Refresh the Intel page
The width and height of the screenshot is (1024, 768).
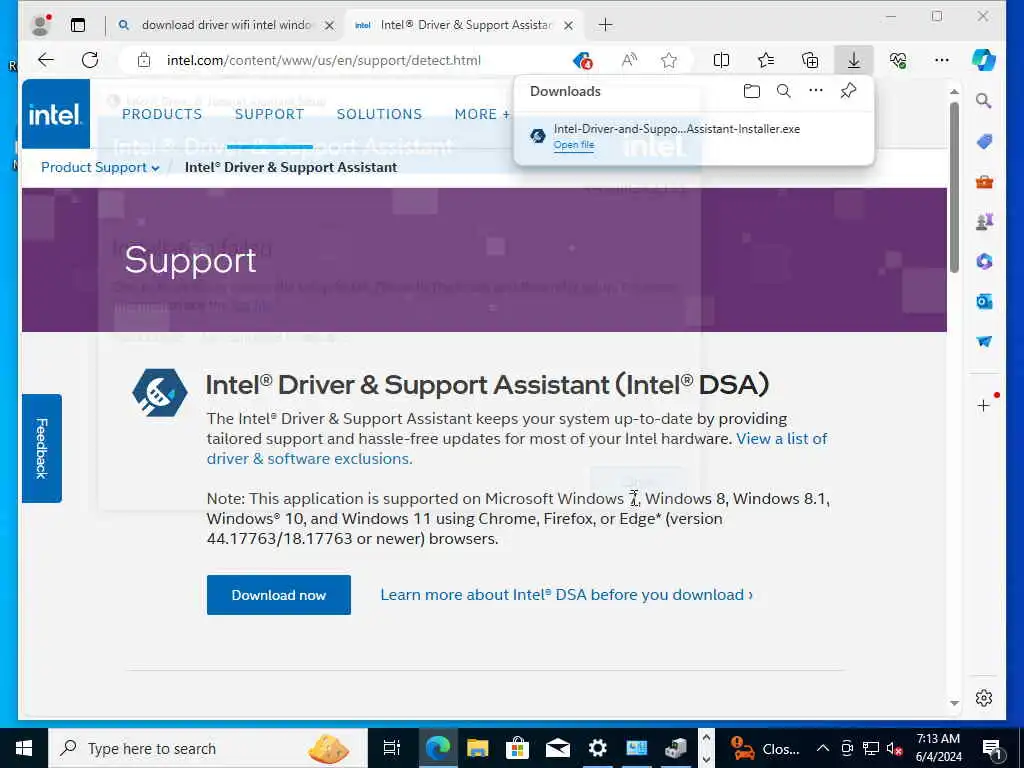coord(90,60)
